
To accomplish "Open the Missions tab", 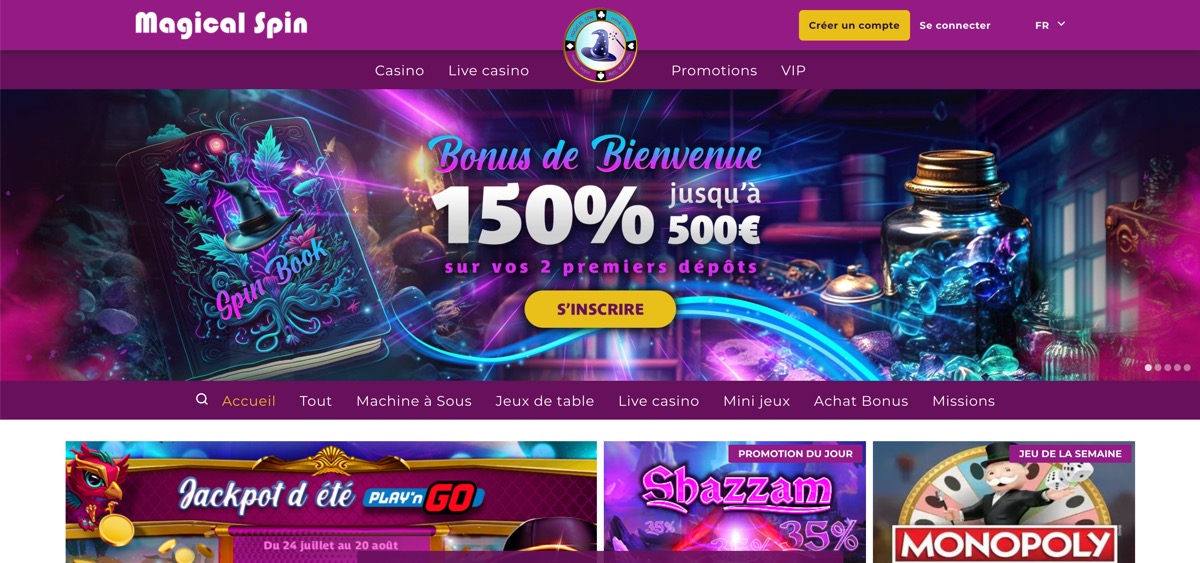I will pos(963,401).
